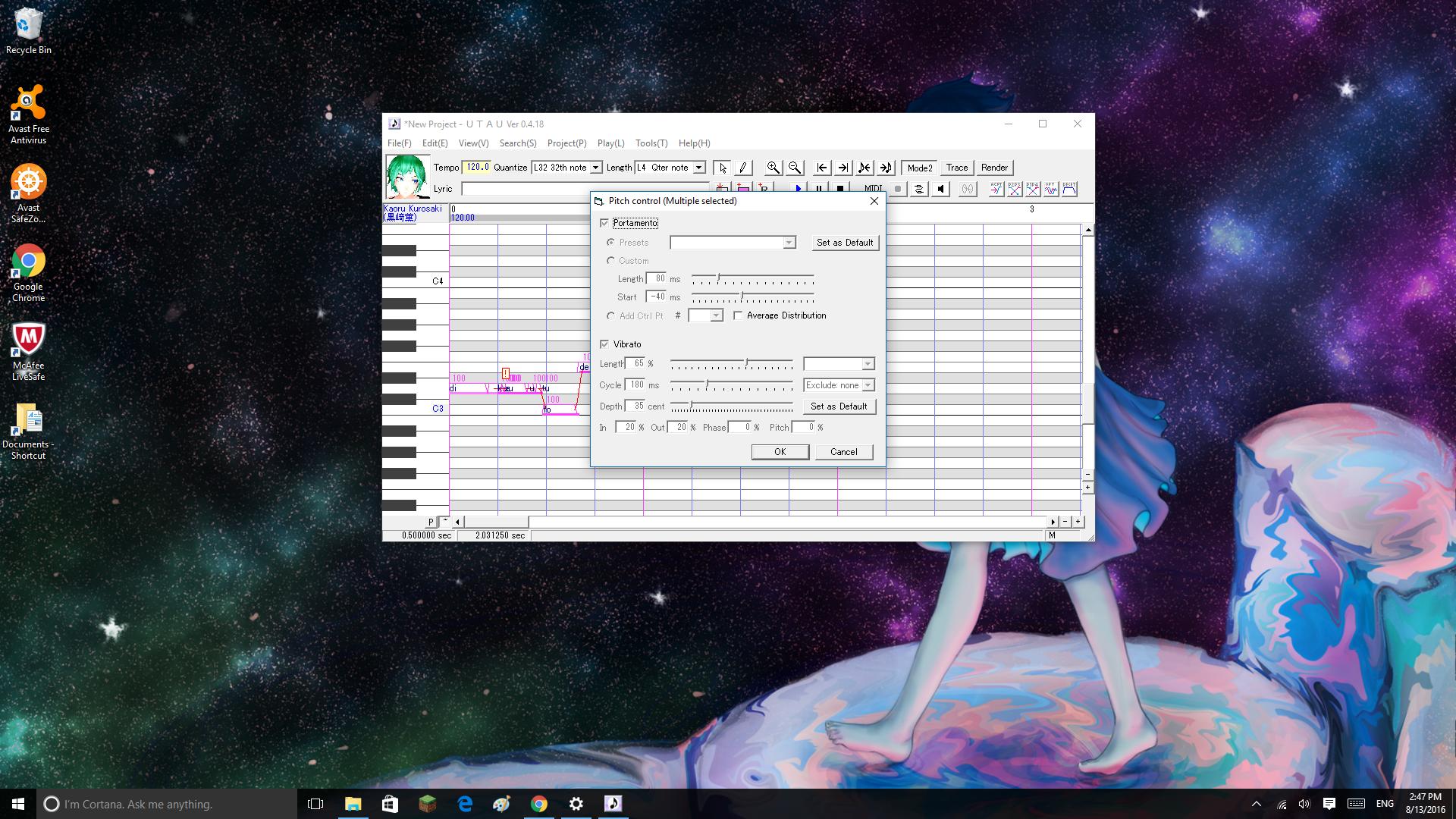
Task: Open the Project(P) menu
Action: click(566, 143)
